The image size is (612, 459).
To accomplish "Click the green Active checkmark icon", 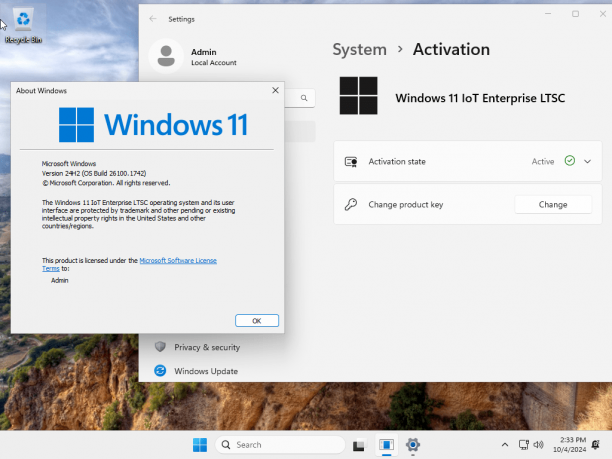I will 569,161.
